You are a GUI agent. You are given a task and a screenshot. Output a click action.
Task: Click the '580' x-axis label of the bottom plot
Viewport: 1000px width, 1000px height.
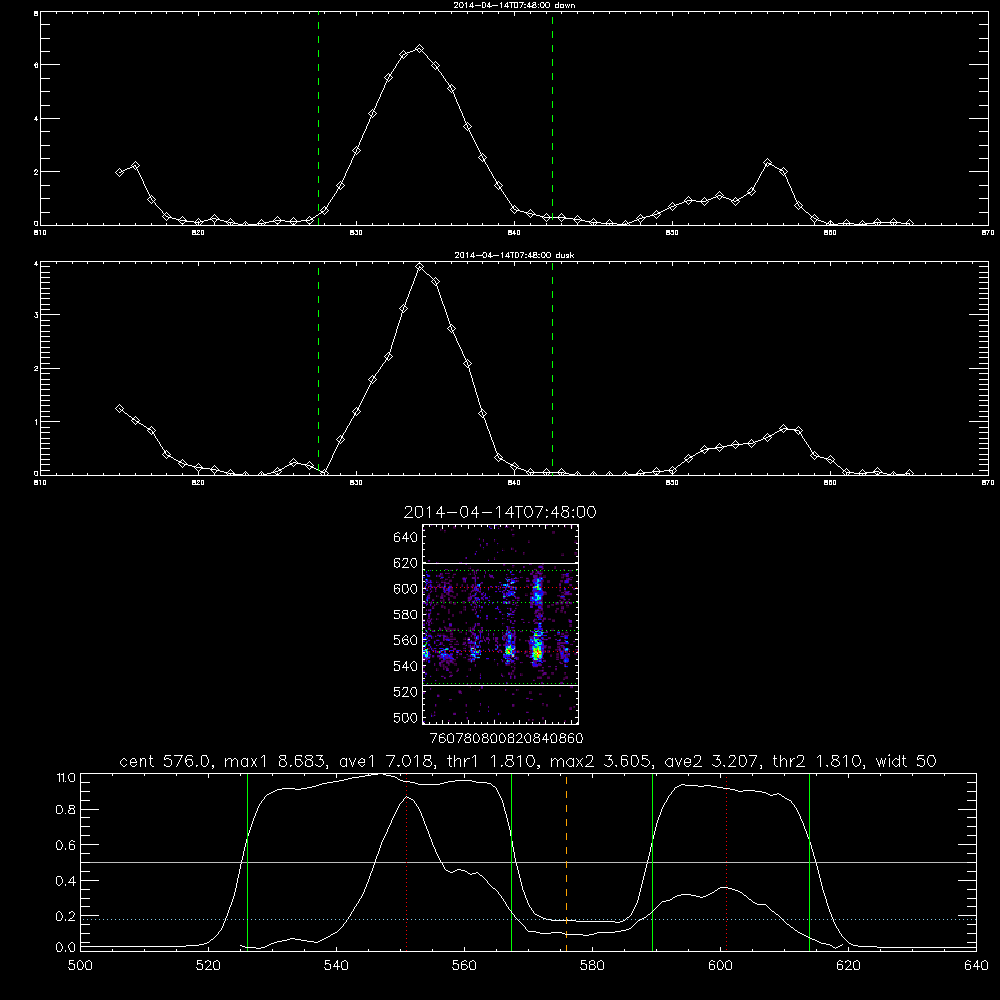coord(592,966)
